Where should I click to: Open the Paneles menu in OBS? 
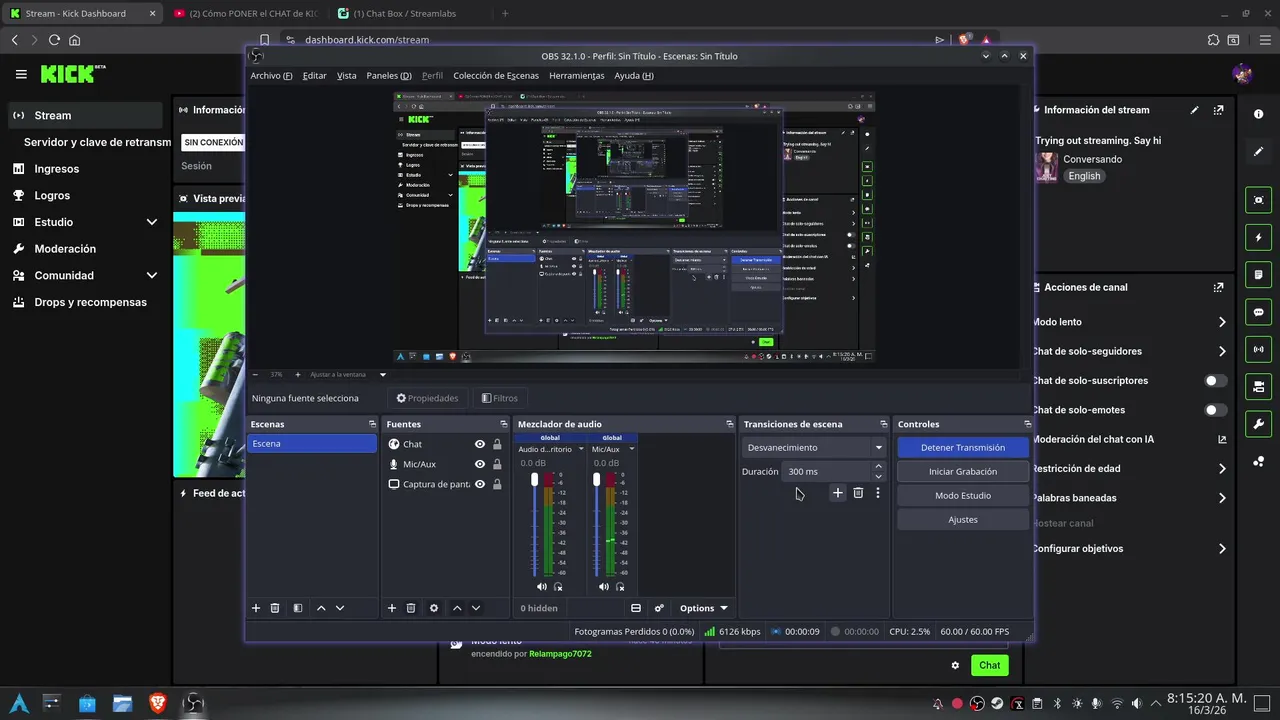[x=389, y=76]
